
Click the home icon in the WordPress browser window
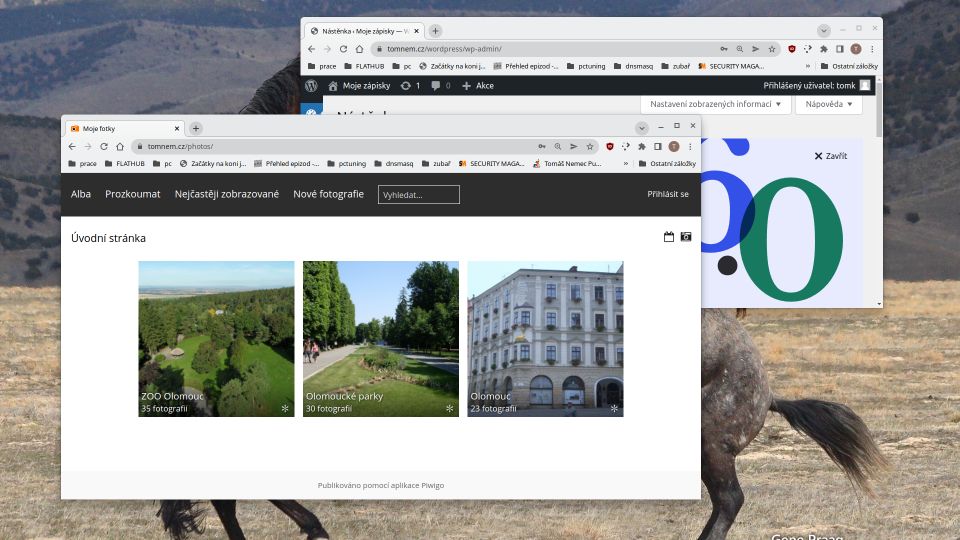point(359,49)
